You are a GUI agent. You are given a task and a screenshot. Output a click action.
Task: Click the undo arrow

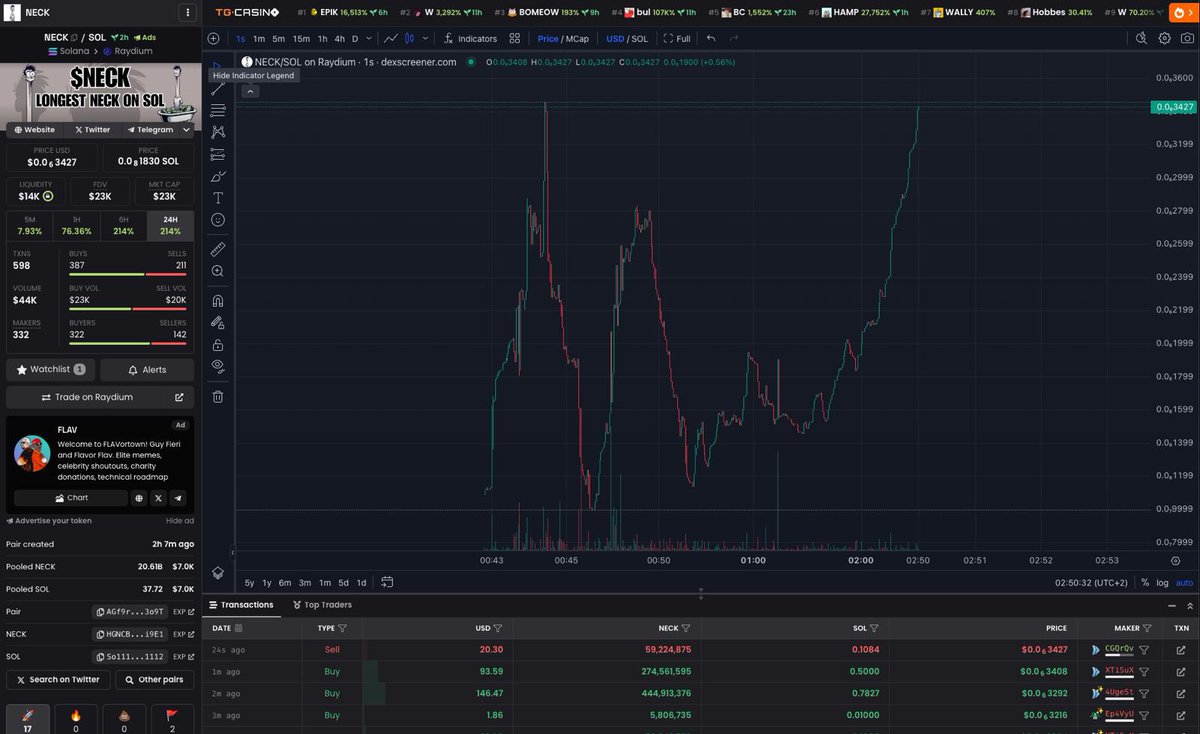(711, 38)
